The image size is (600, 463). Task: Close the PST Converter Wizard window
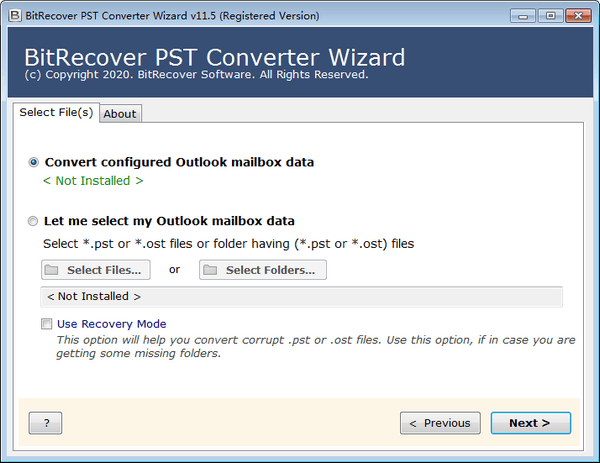(577, 16)
